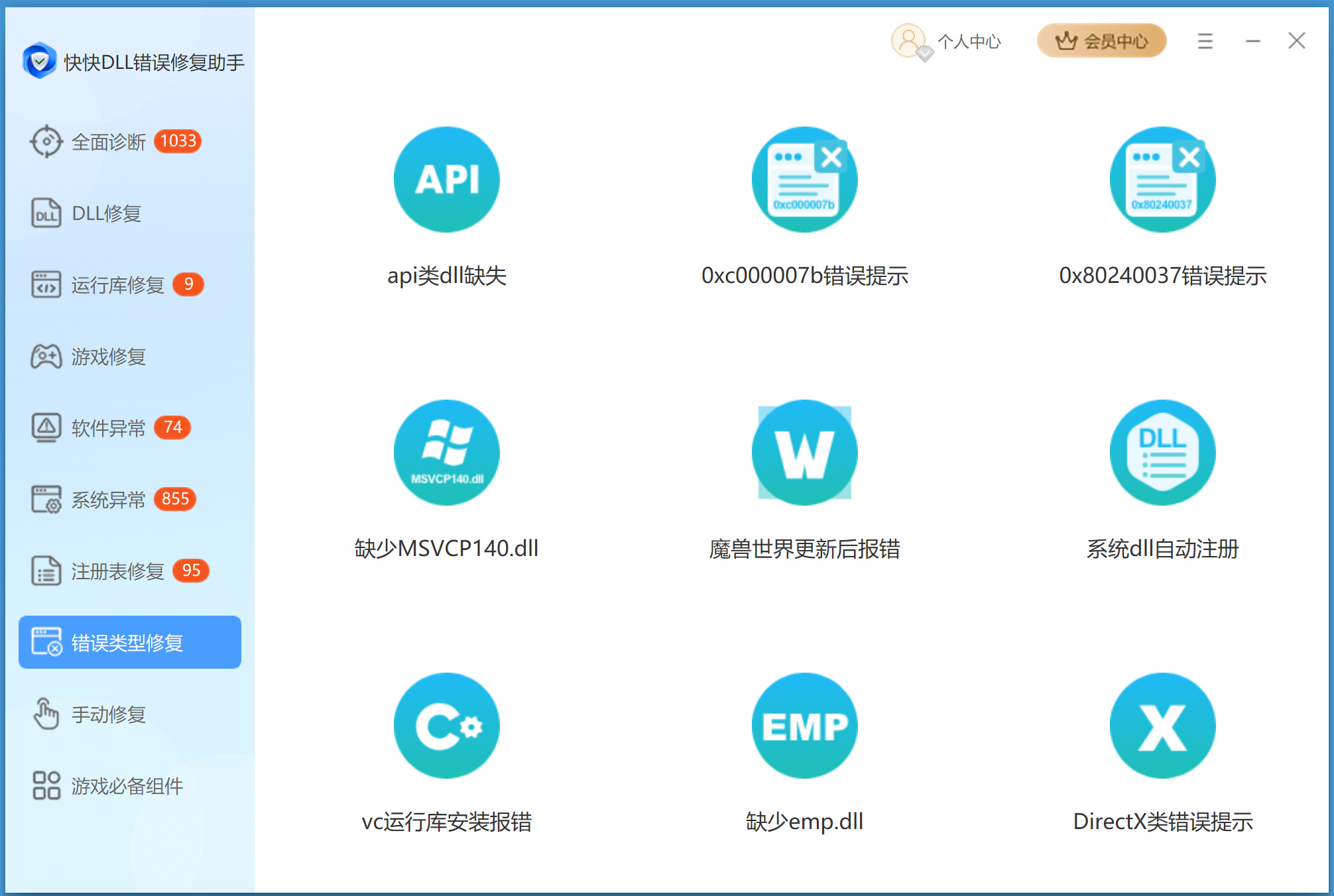Switch to 系统异常 in sidebar
1334x896 pixels.
(x=108, y=500)
